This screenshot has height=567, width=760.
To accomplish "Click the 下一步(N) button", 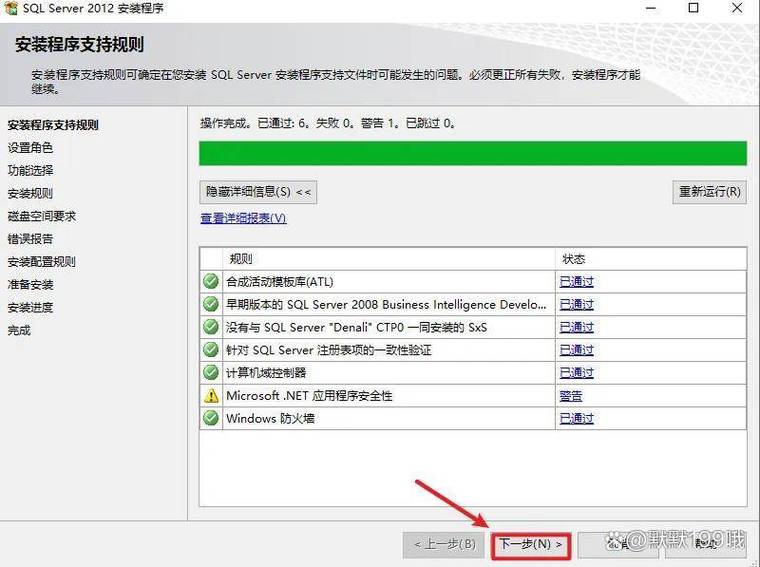I will [x=531, y=545].
